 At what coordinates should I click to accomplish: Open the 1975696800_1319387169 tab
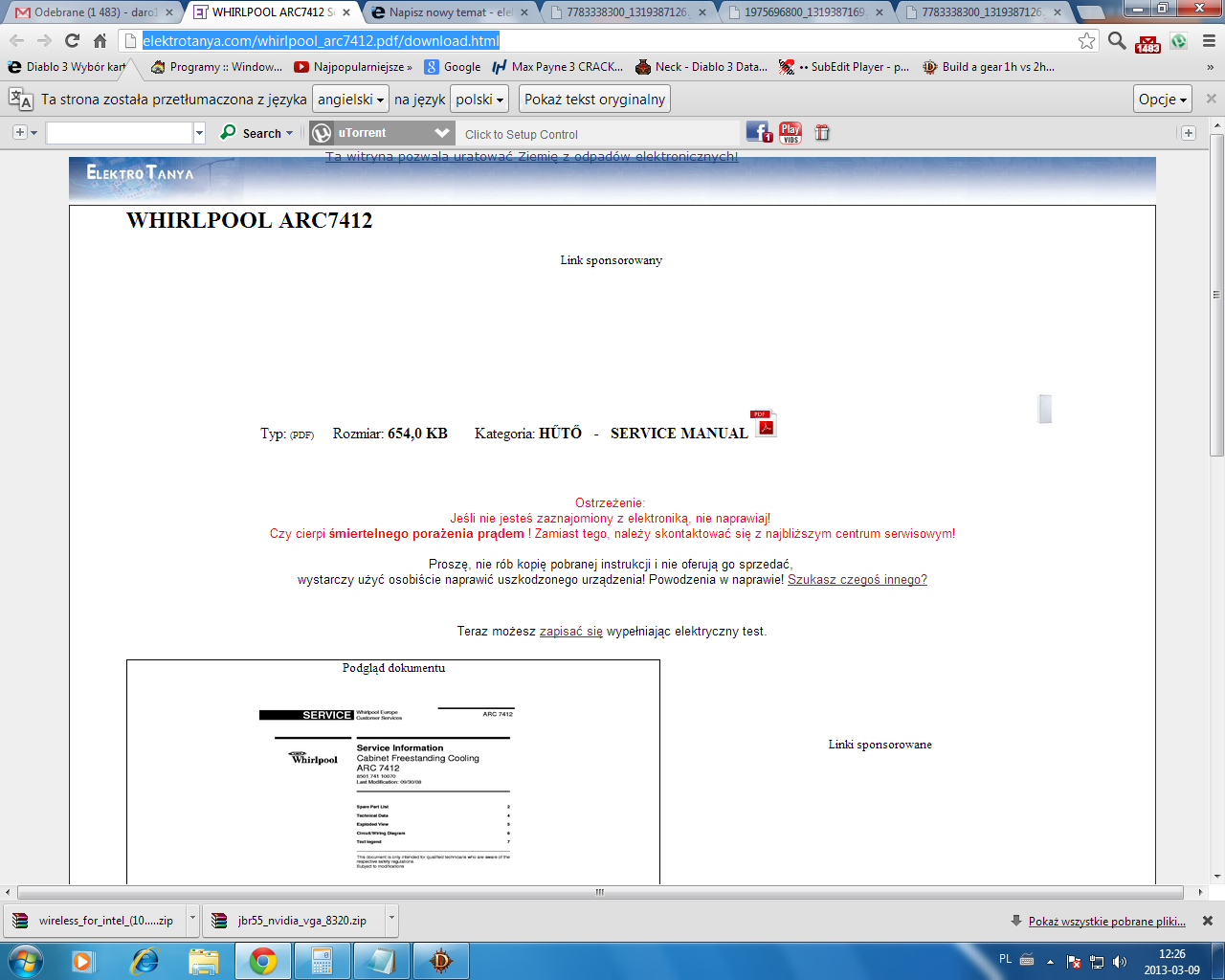tap(807, 12)
